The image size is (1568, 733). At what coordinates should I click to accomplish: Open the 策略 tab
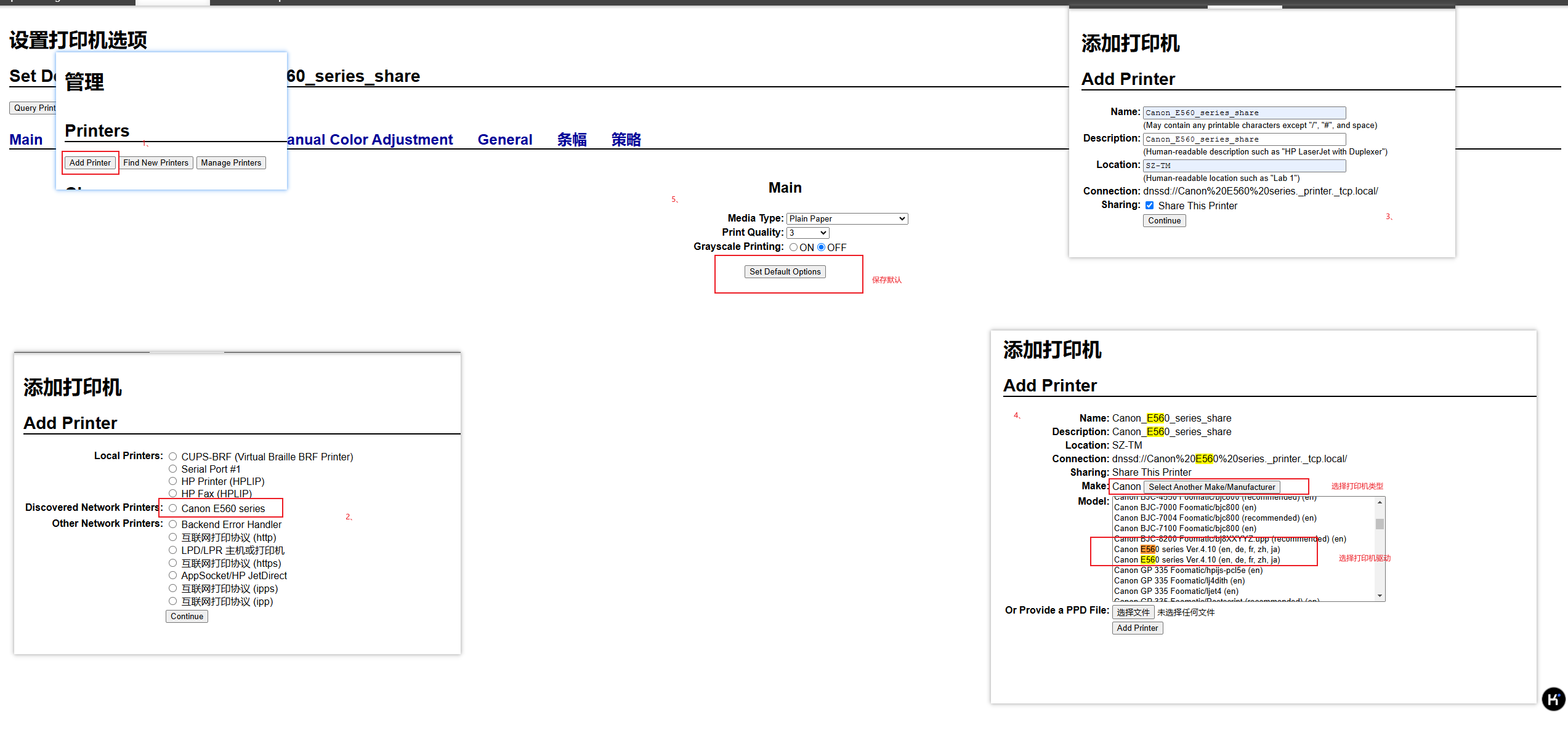pyautogui.click(x=626, y=140)
